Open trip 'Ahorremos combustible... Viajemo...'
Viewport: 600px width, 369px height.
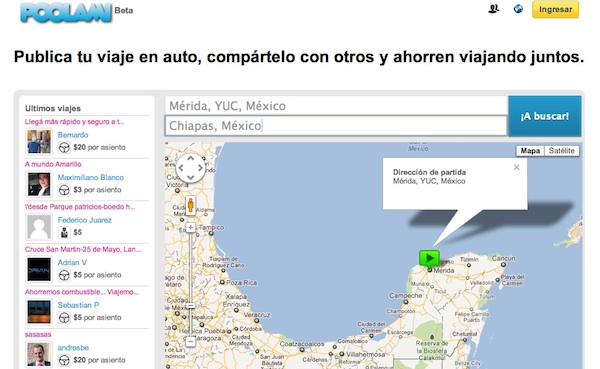82,292
